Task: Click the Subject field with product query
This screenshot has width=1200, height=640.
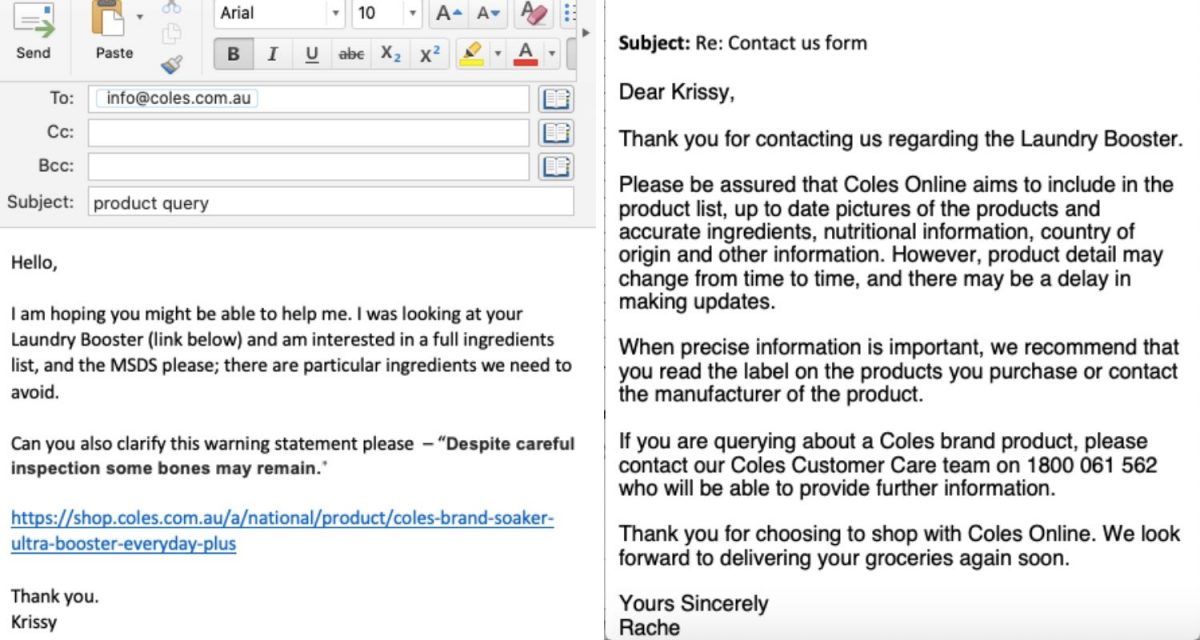Action: coord(330,202)
